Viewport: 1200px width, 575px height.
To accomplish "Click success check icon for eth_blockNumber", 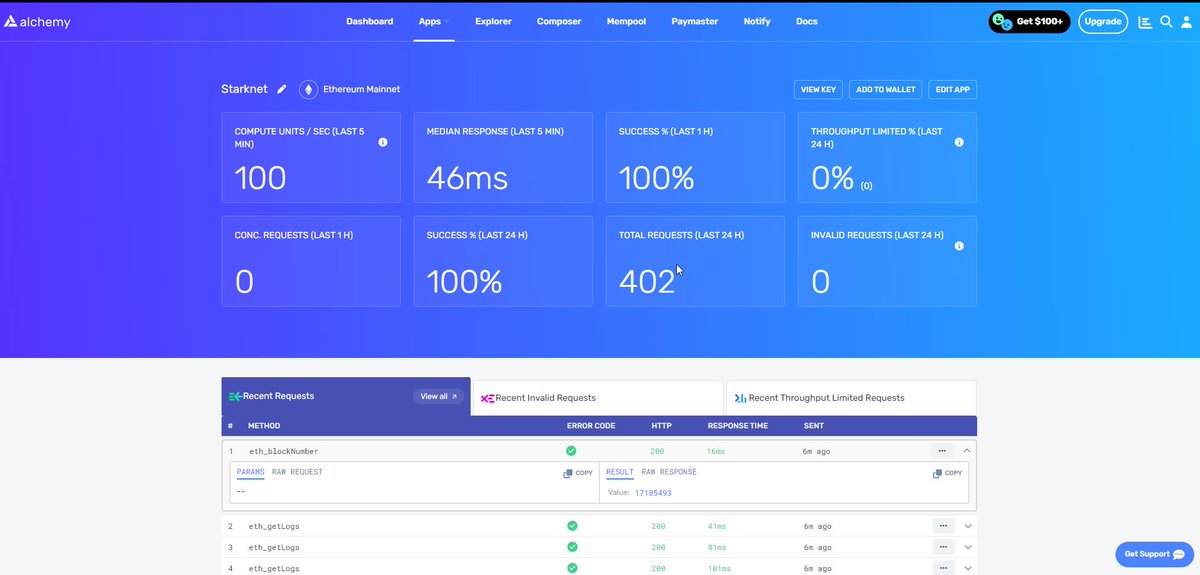I will pyautogui.click(x=571, y=451).
